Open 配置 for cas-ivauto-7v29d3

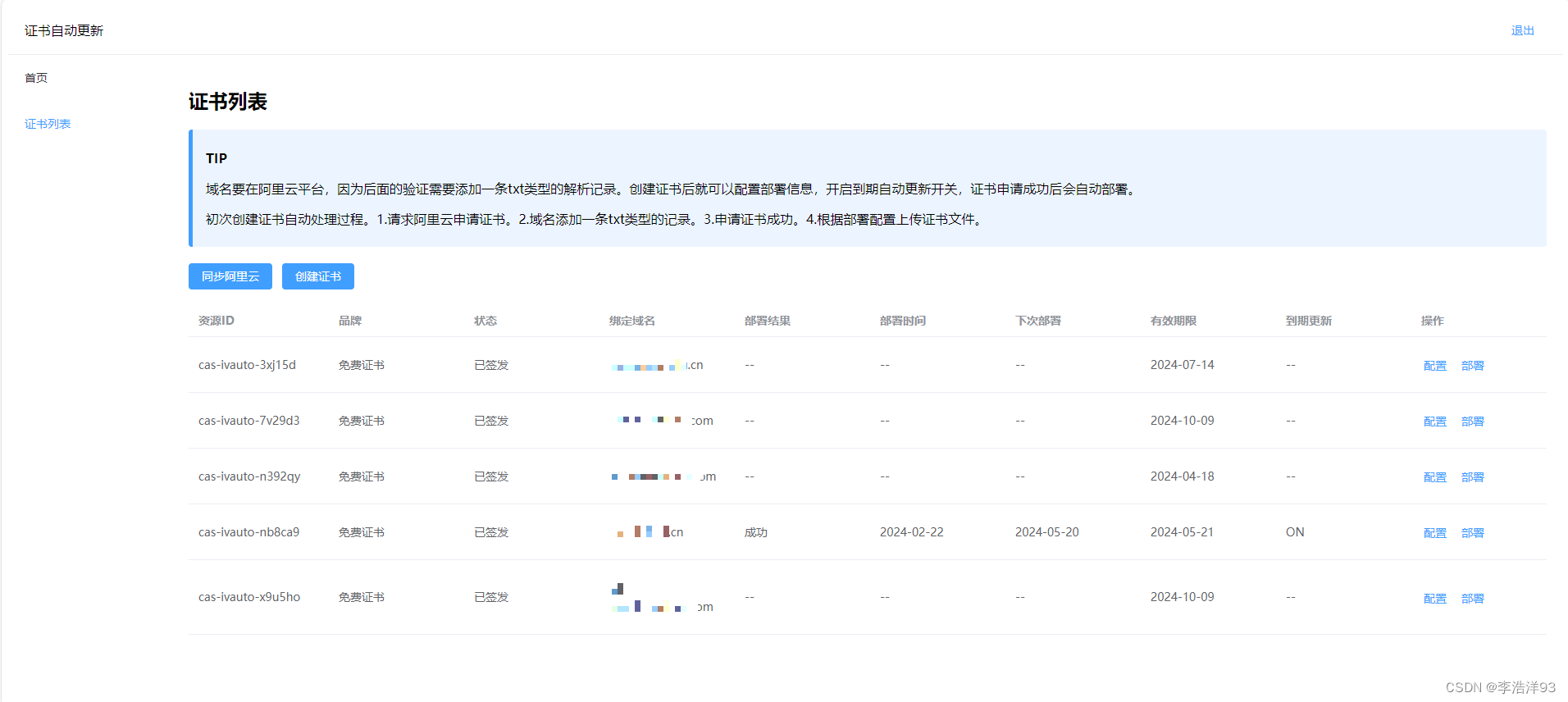(x=1435, y=422)
